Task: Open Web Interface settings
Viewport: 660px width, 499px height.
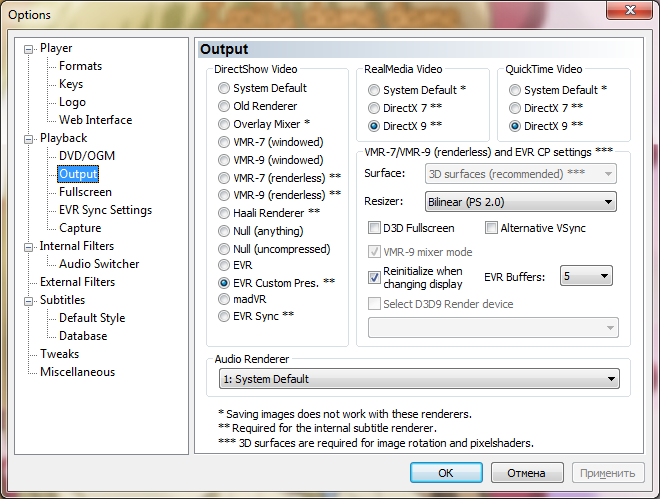Action: pyautogui.click(x=95, y=120)
